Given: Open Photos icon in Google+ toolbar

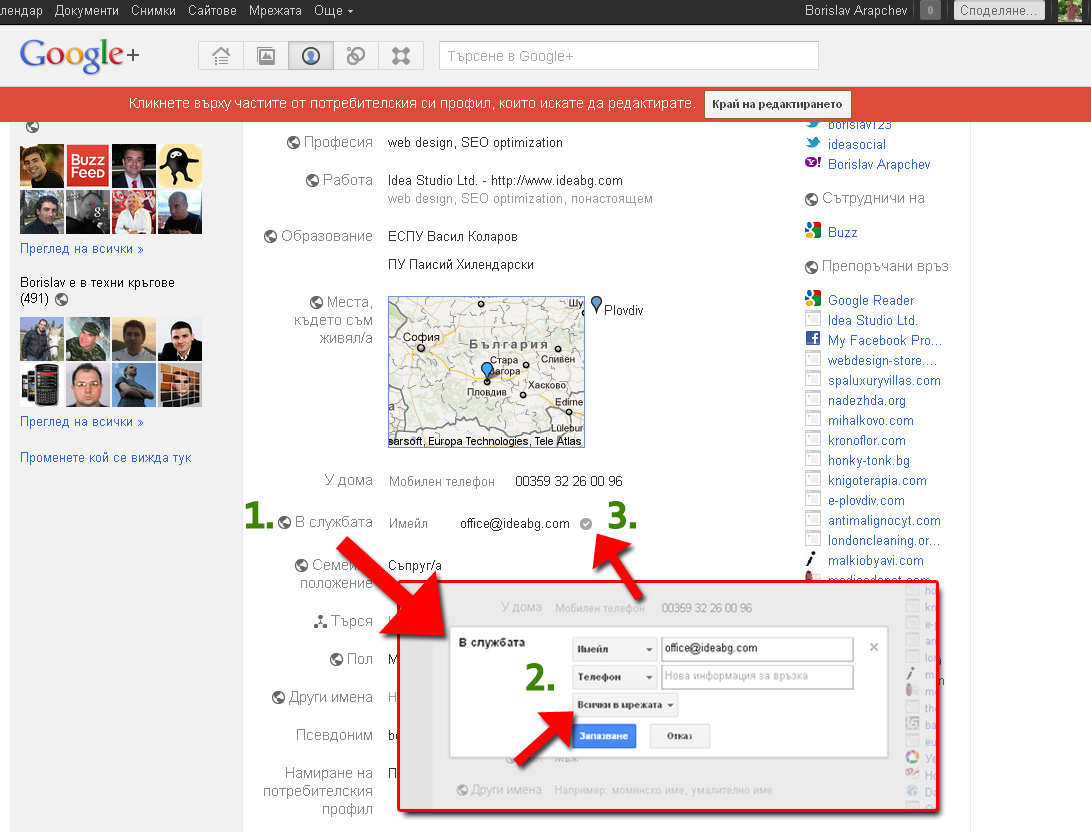Looking at the screenshot, I should [266, 56].
